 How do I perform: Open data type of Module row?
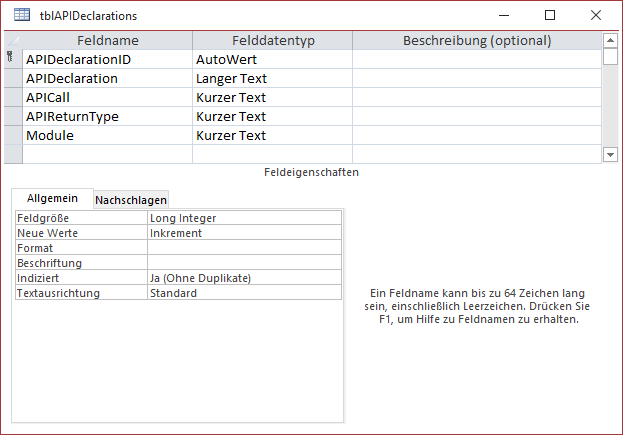273,135
